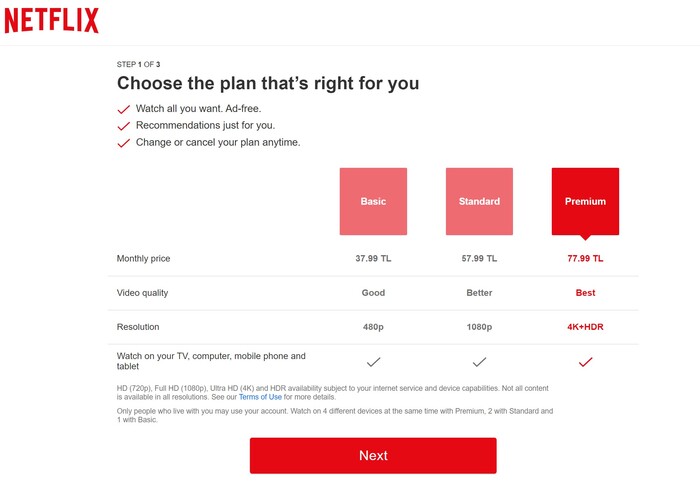The height and width of the screenshot is (489, 700).
Task: Click checkmark beside "Recommendations just for you"
Action: coord(124,126)
